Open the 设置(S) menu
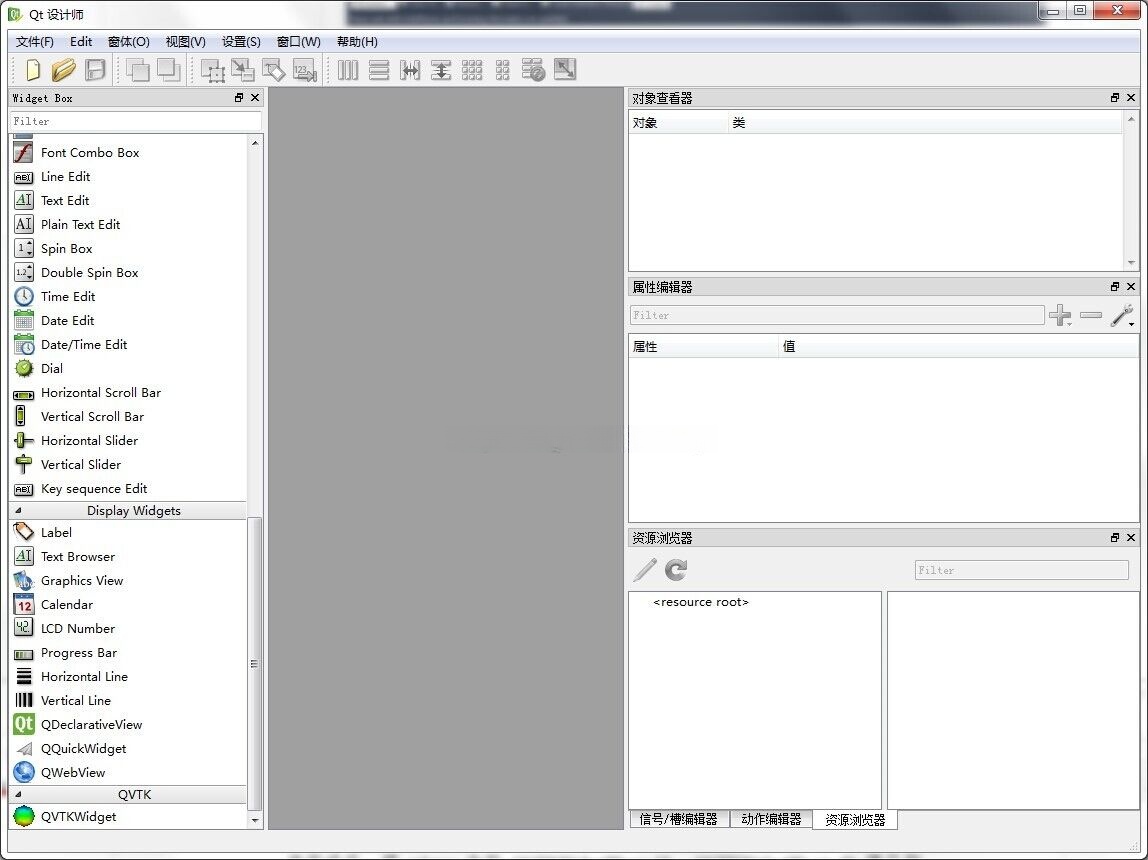Image resolution: width=1148 pixels, height=860 pixels. click(x=241, y=42)
